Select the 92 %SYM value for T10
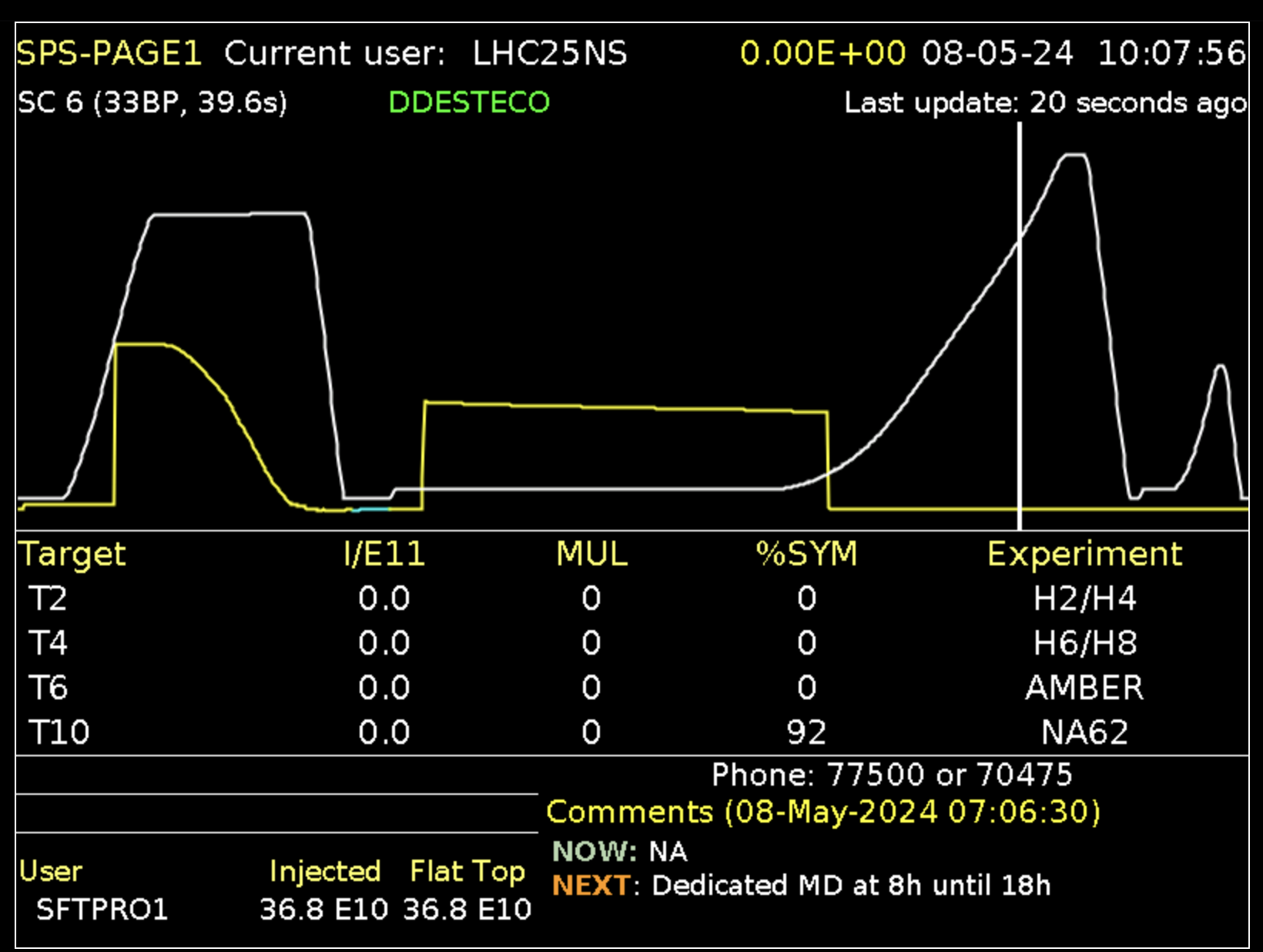 coord(806,732)
